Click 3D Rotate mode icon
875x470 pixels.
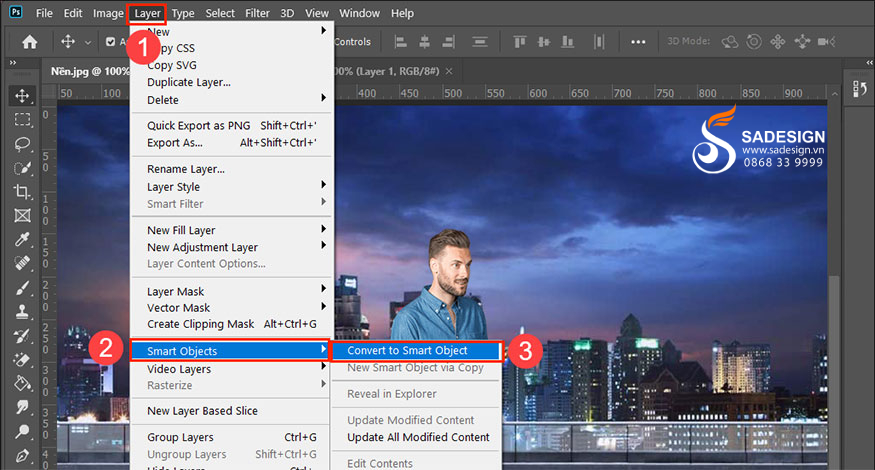729,42
